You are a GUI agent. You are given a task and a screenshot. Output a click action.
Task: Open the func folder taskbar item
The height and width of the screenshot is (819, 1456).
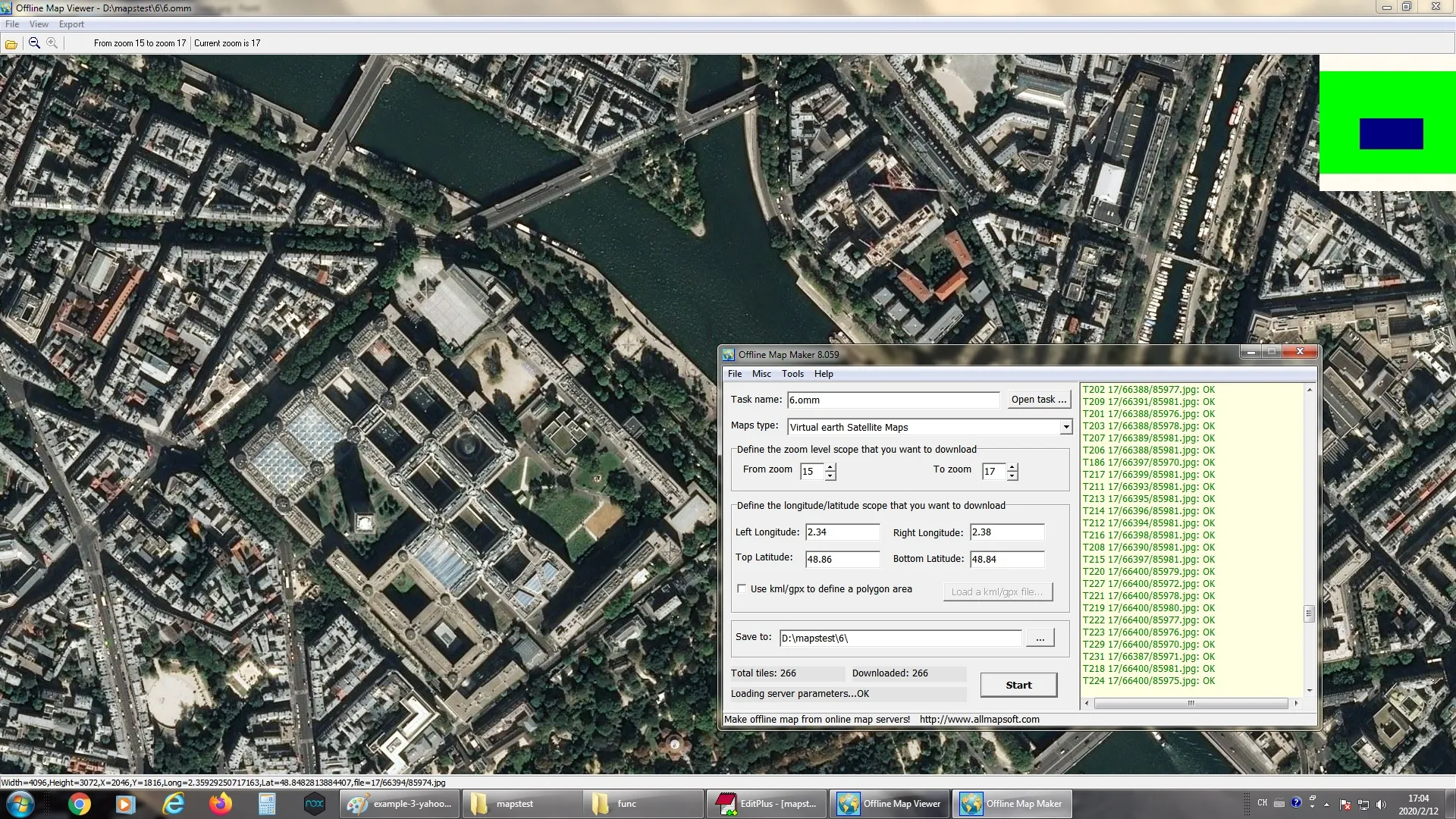click(x=645, y=804)
